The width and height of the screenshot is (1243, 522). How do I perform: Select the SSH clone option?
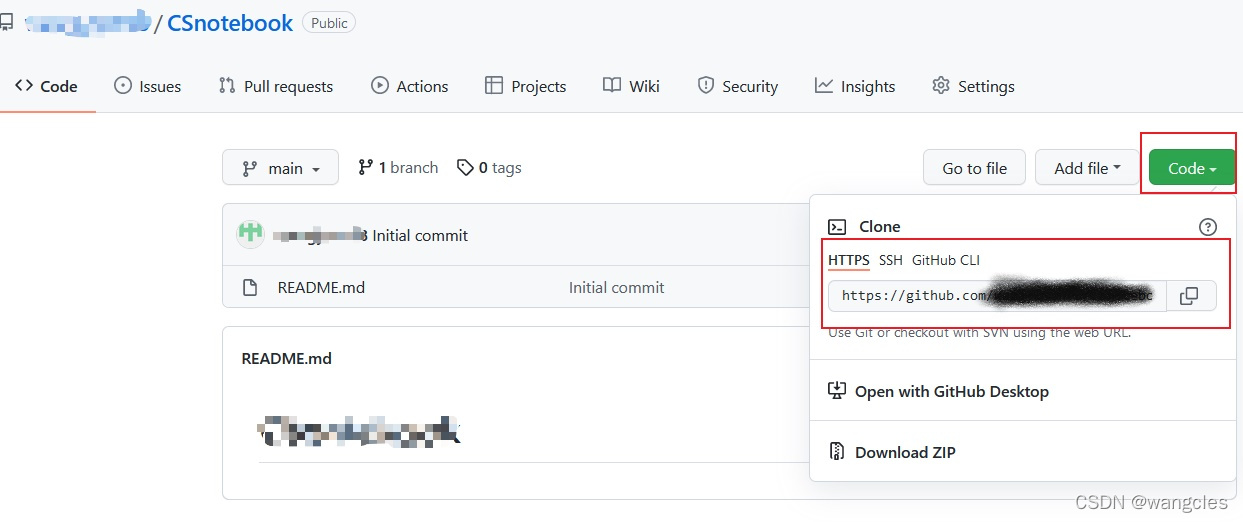click(x=891, y=260)
